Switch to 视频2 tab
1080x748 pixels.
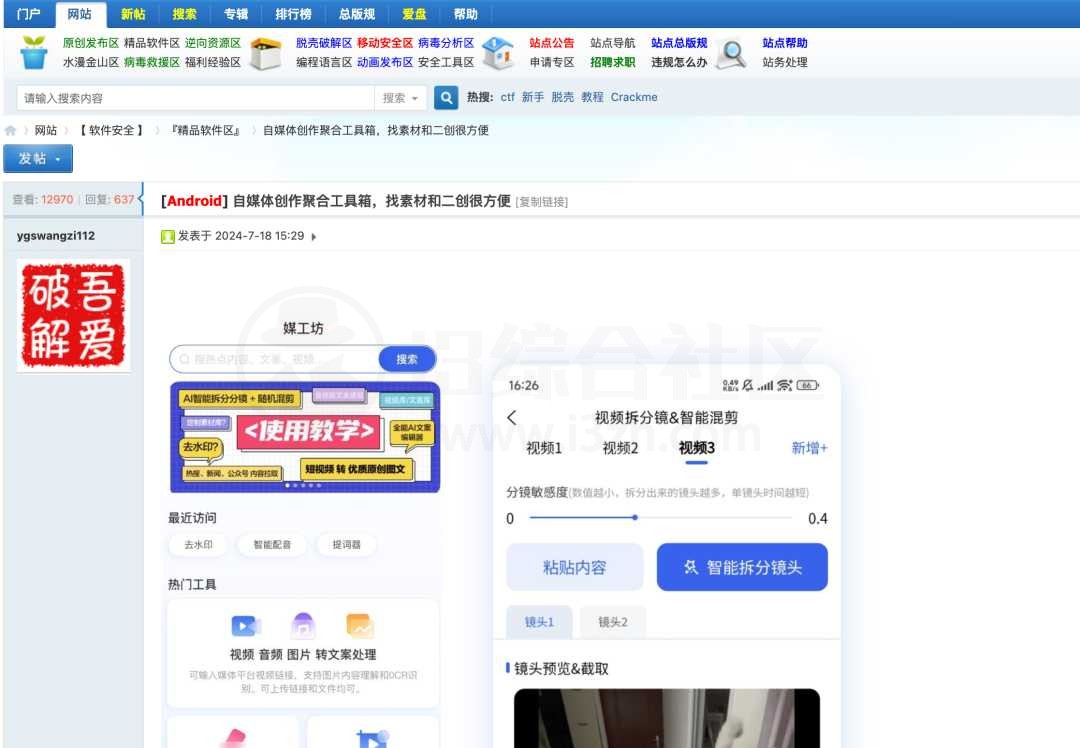621,448
